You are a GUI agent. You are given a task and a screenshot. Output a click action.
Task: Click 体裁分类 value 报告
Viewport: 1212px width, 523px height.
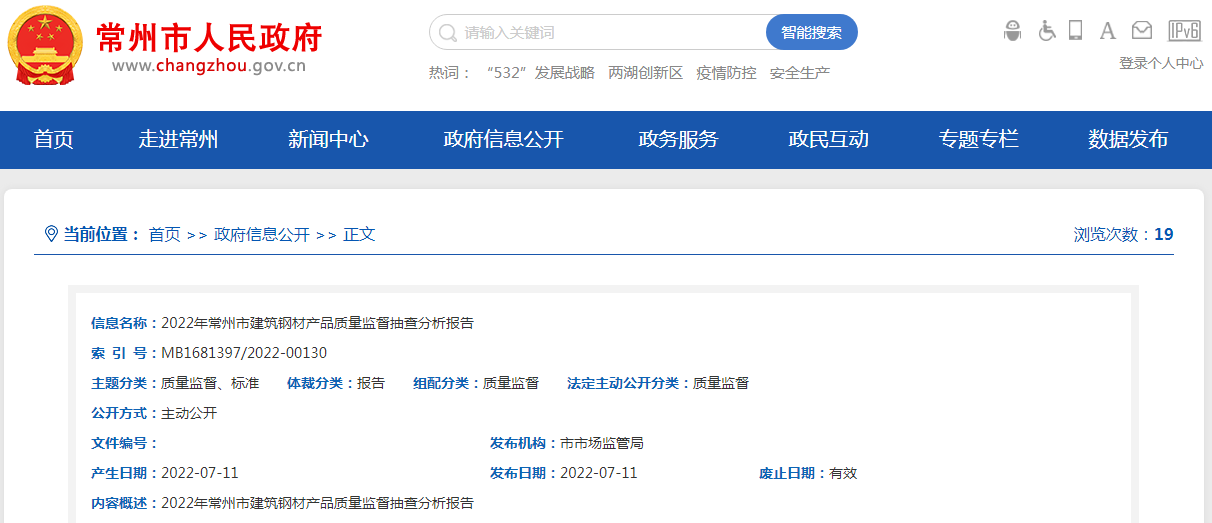pos(371,383)
